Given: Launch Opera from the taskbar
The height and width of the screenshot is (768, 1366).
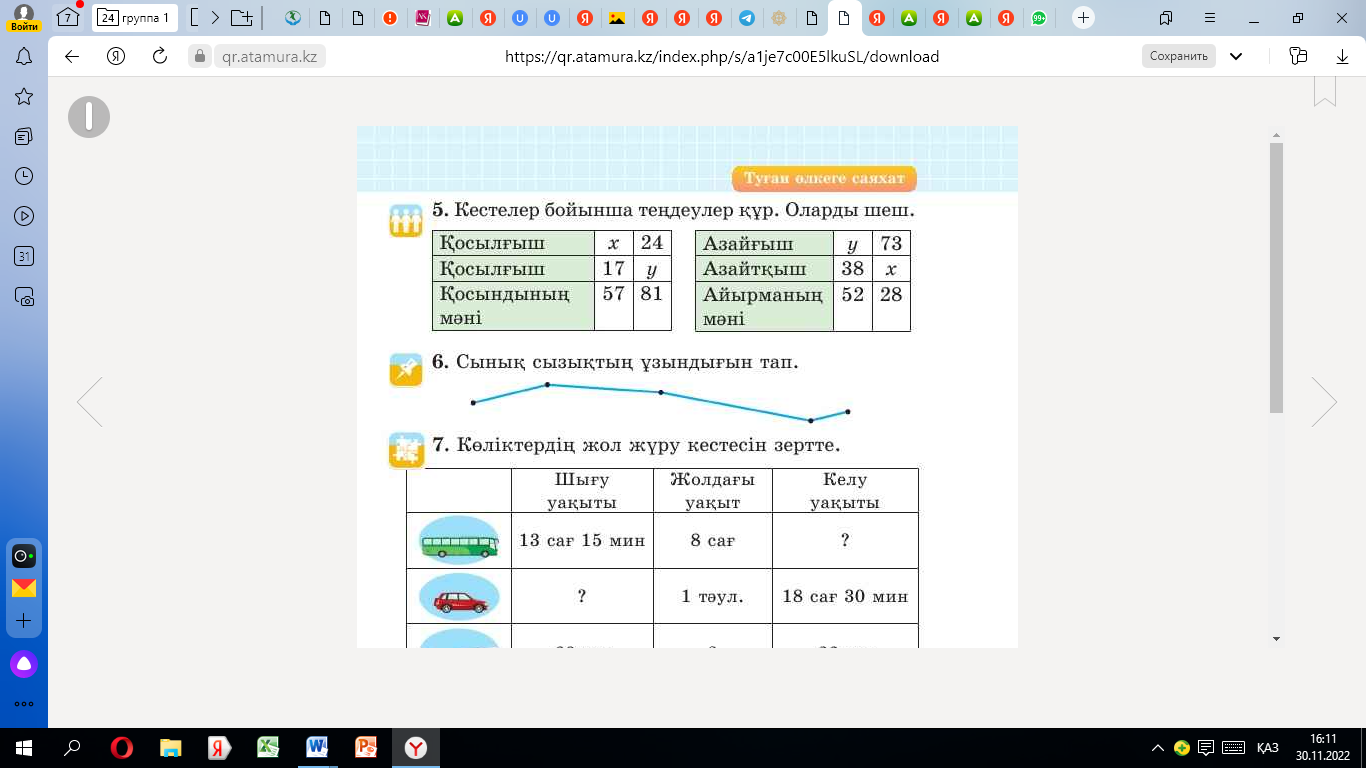Looking at the screenshot, I should pos(122,748).
